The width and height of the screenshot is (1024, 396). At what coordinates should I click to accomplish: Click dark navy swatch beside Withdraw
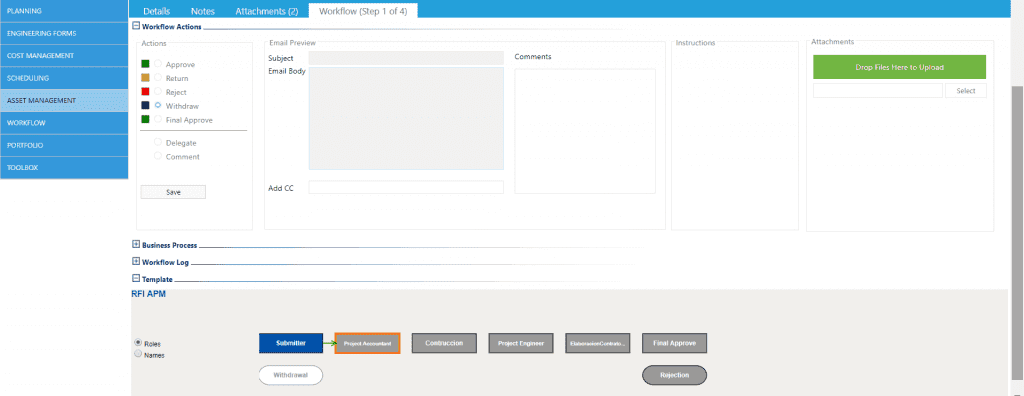click(146, 105)
